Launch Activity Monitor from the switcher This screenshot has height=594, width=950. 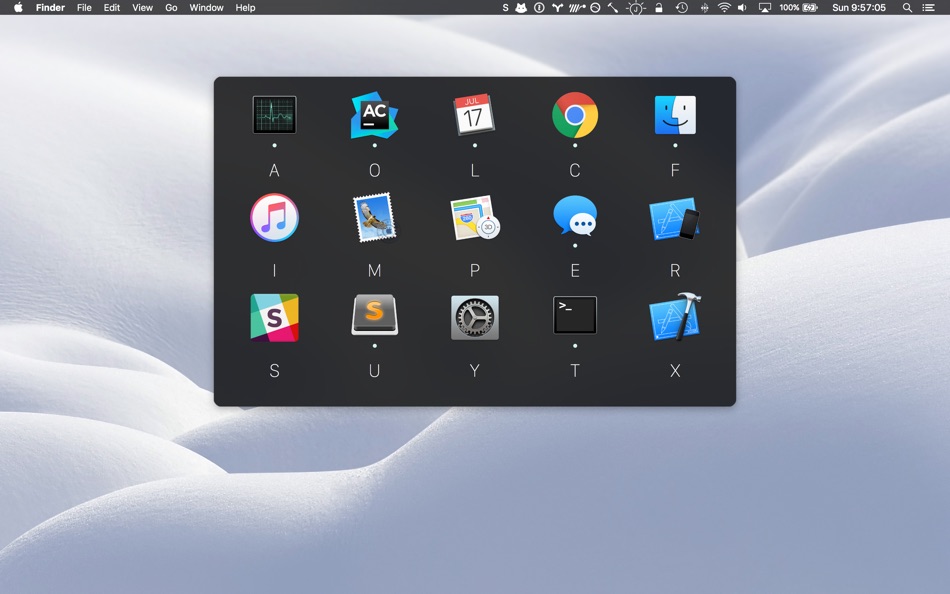[x=274, y=115]
